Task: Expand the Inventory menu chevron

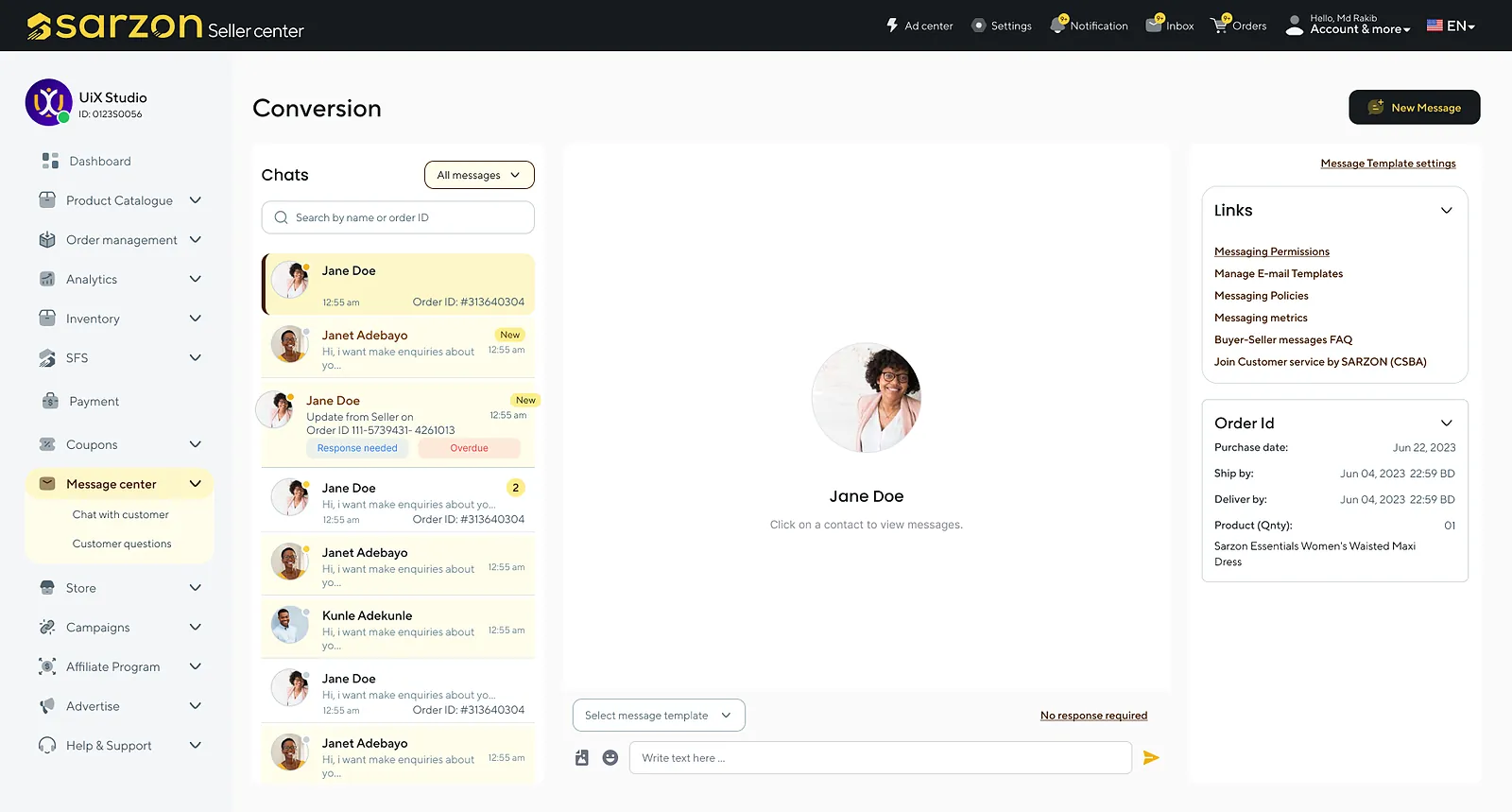Action: (x=196, y=318)
